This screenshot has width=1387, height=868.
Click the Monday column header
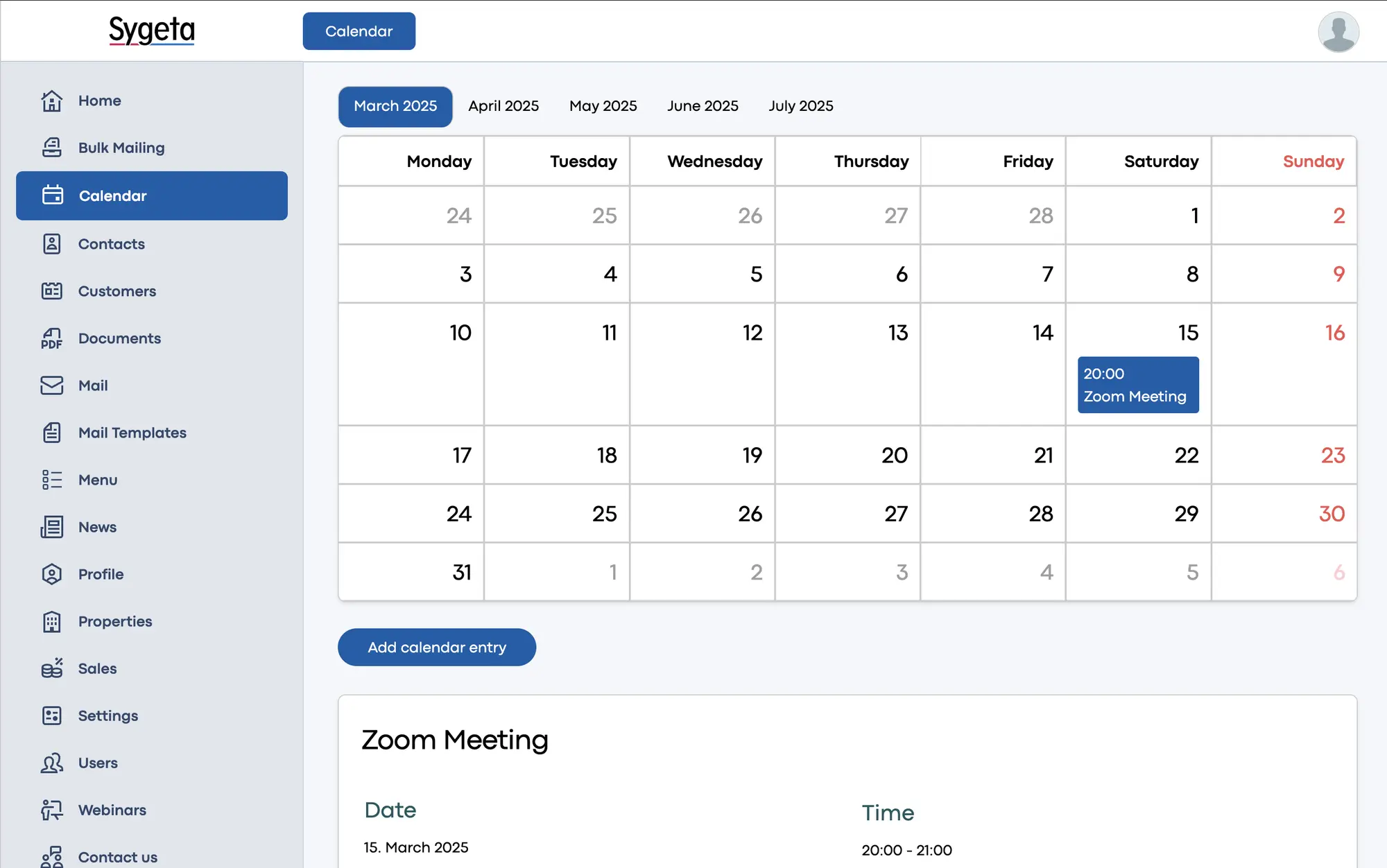point(411,161)
